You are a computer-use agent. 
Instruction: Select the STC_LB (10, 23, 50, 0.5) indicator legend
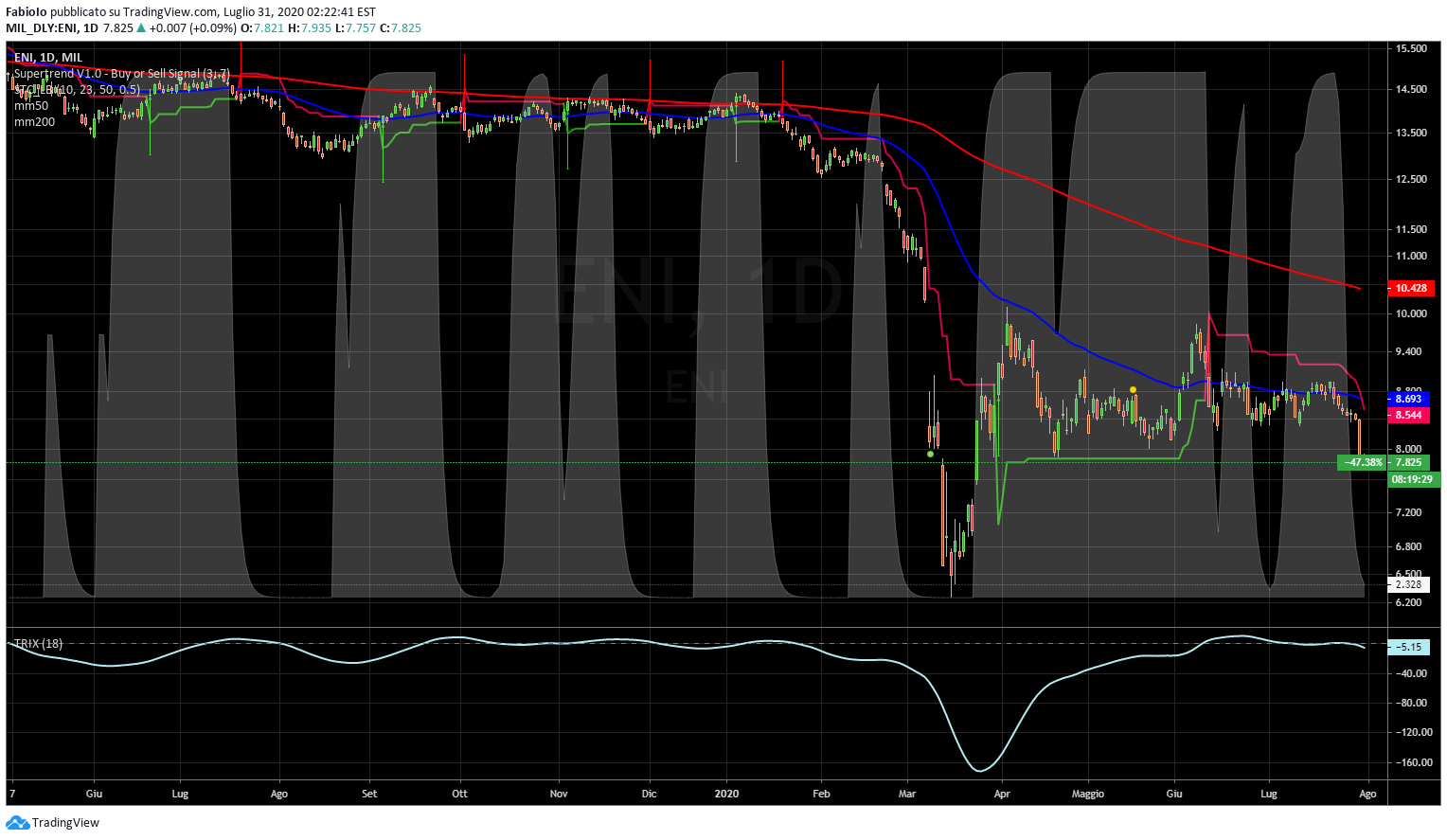77,90
